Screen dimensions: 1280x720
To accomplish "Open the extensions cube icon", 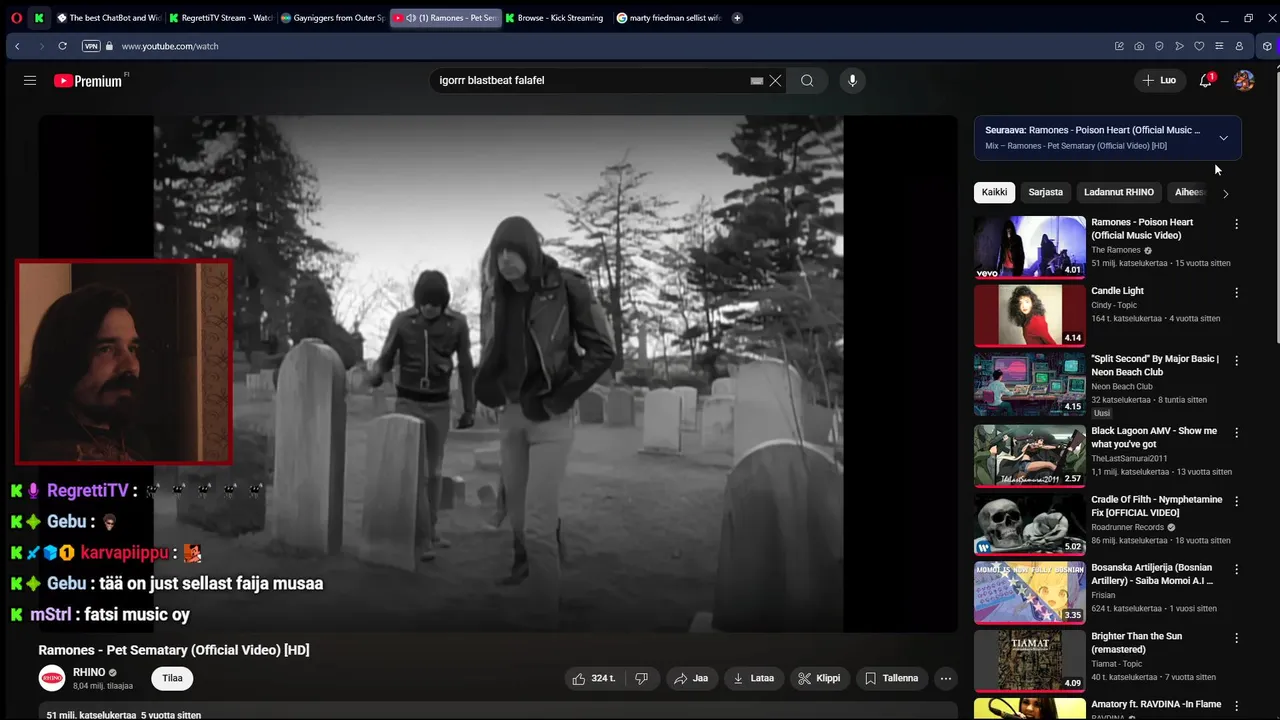I will point(1267,46).
